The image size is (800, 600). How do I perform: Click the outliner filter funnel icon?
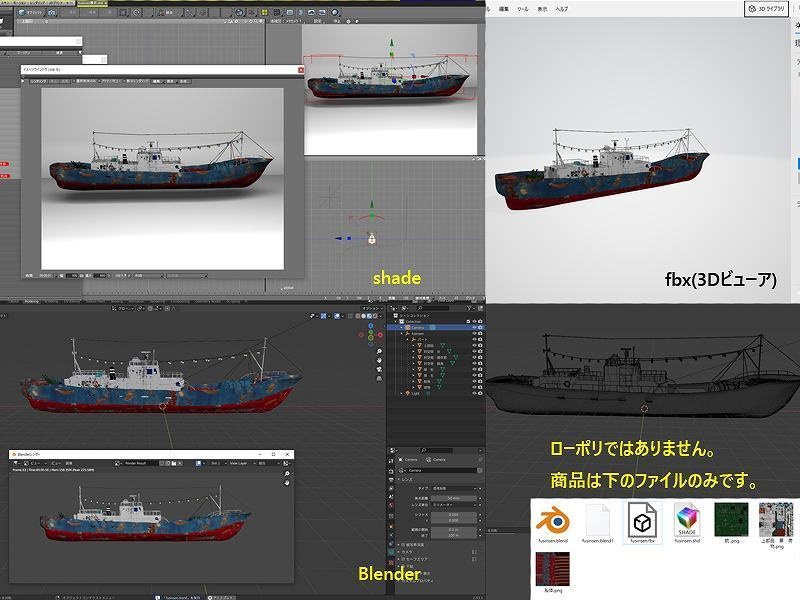pos(469,308)
